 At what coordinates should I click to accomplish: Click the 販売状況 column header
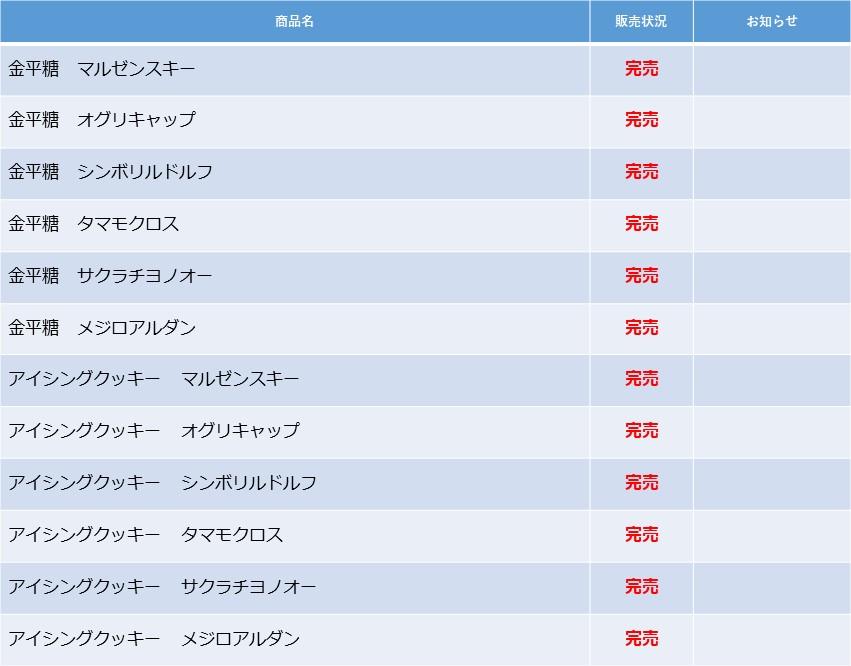[x=641, y=21]
